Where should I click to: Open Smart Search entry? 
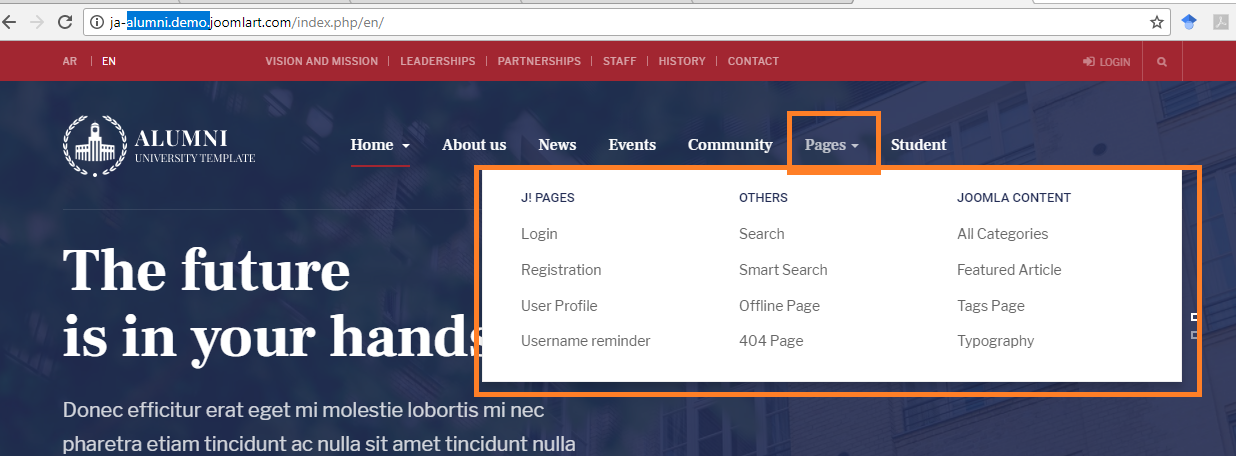(783, 270)
